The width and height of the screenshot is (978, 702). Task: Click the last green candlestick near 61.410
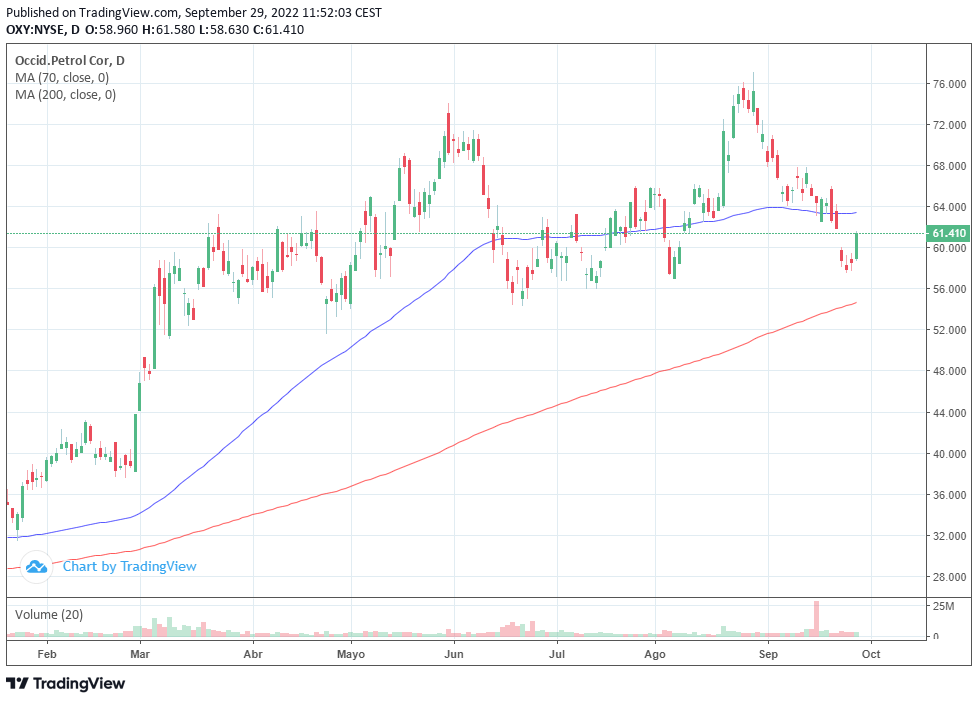pos(857,246)
